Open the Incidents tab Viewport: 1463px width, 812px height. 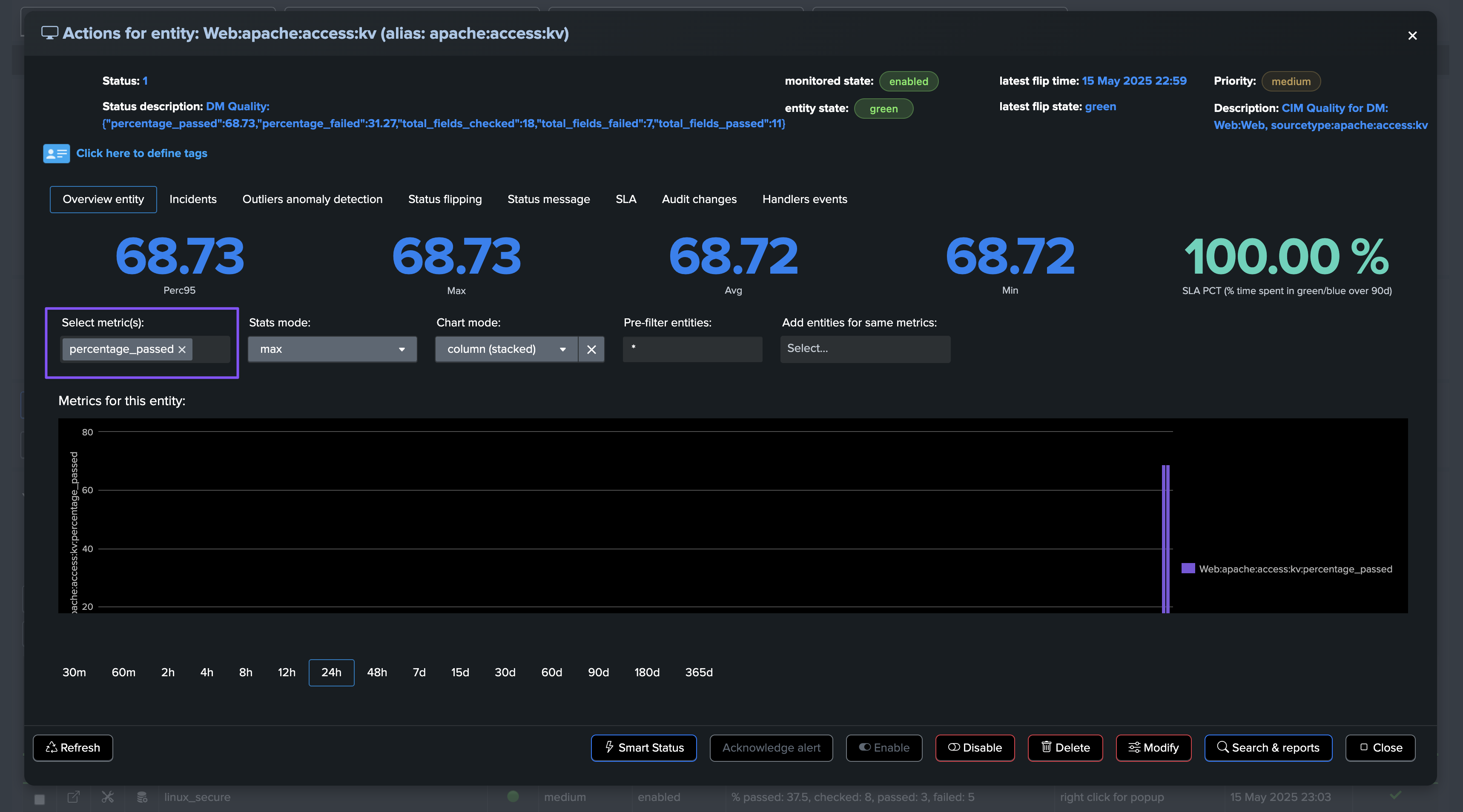[193, 199]
